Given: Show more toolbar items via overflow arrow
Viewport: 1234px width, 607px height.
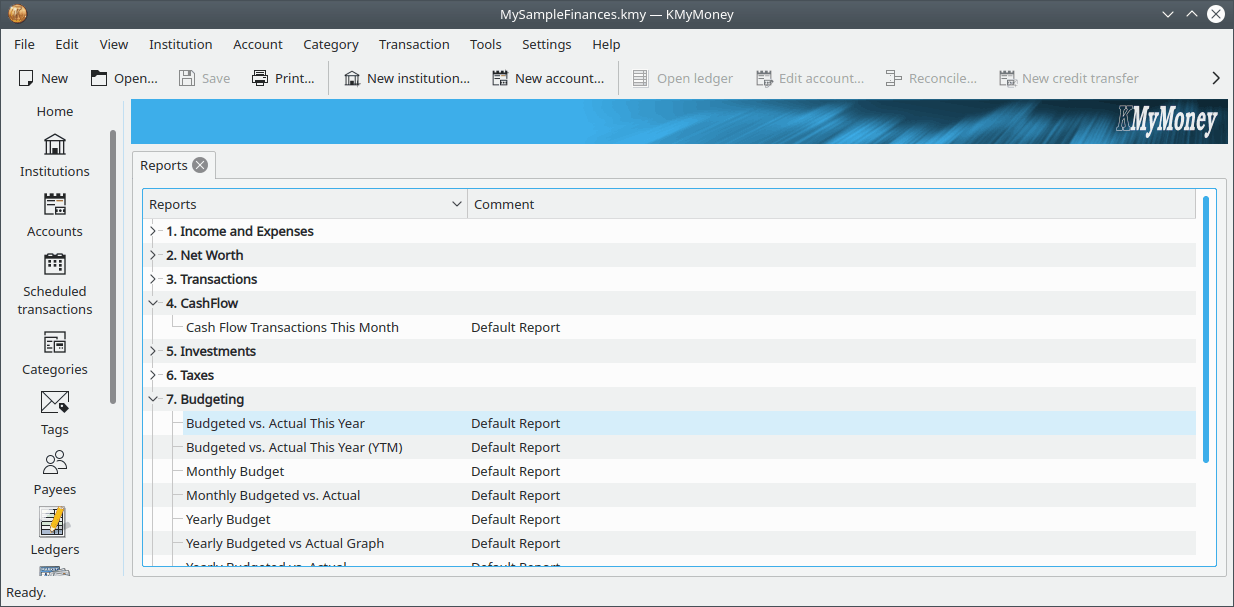Looking at the screenshot, I should pyautogui.click(x=1216, y=78).
